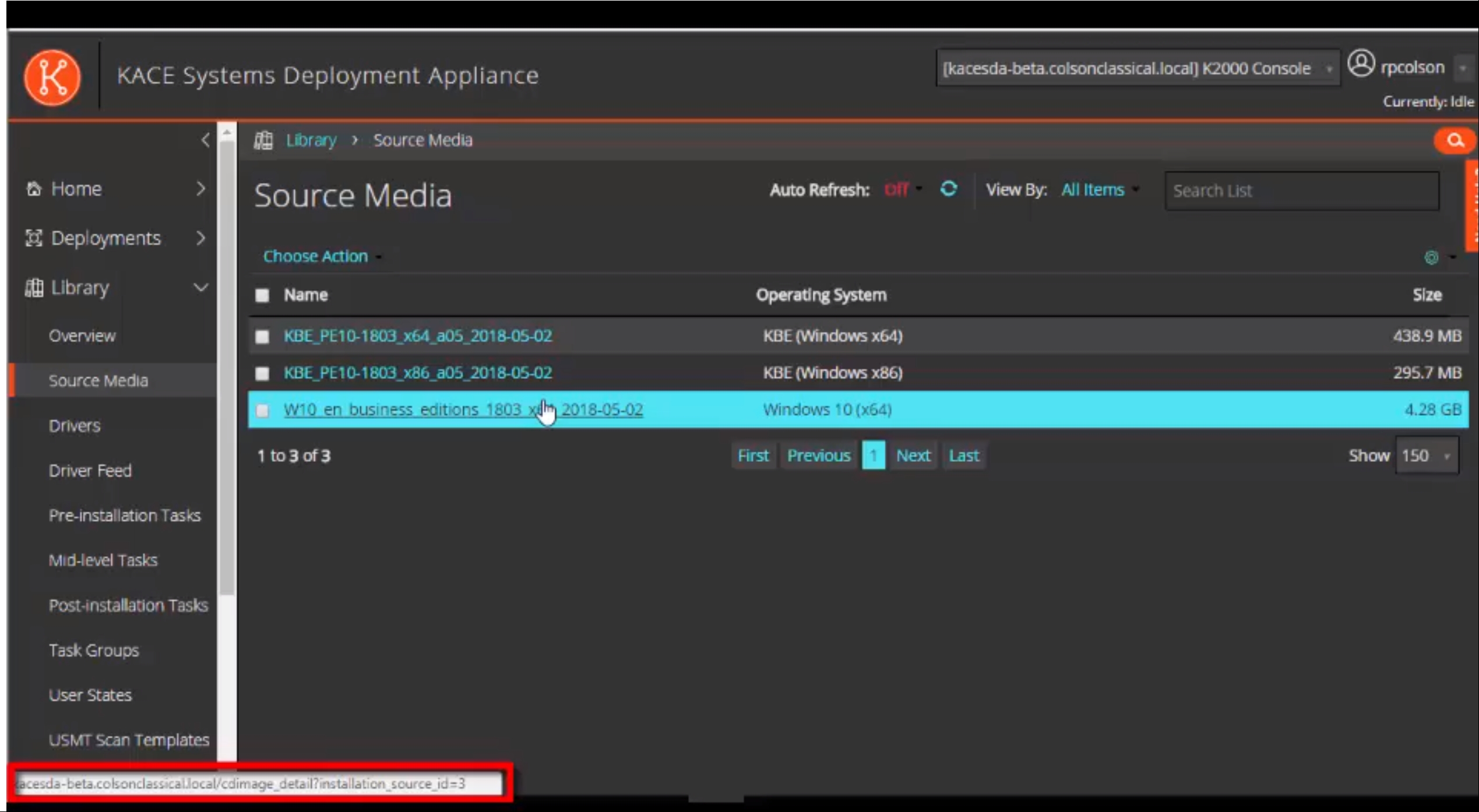Go to the Previous page
This screenshot has height=812, width=1479.
point(819,456)
